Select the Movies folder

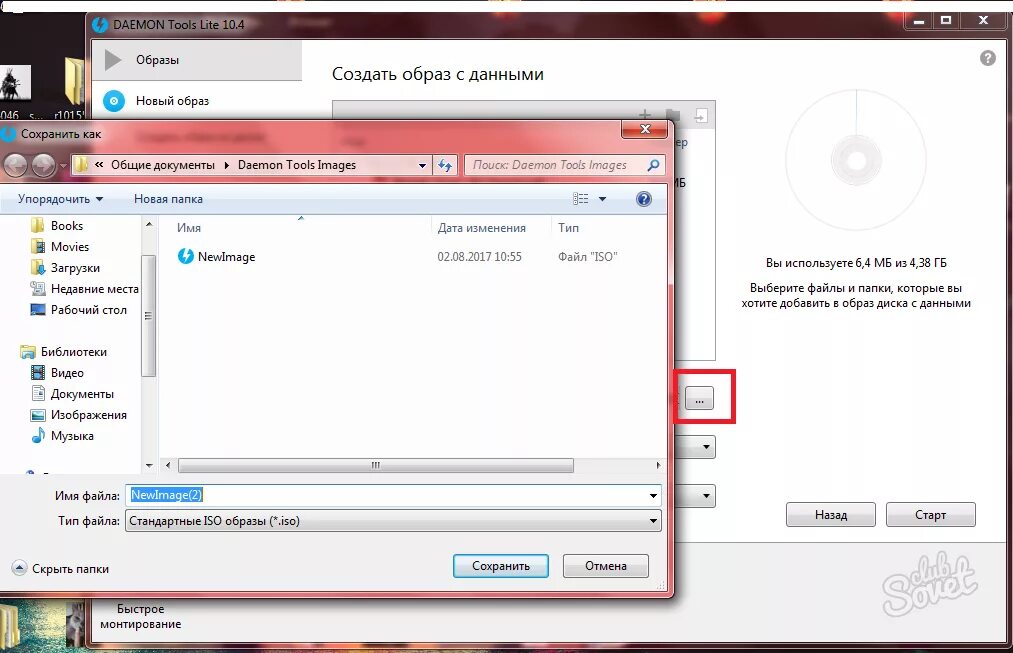pyautogui.click(x=59, y=247)
